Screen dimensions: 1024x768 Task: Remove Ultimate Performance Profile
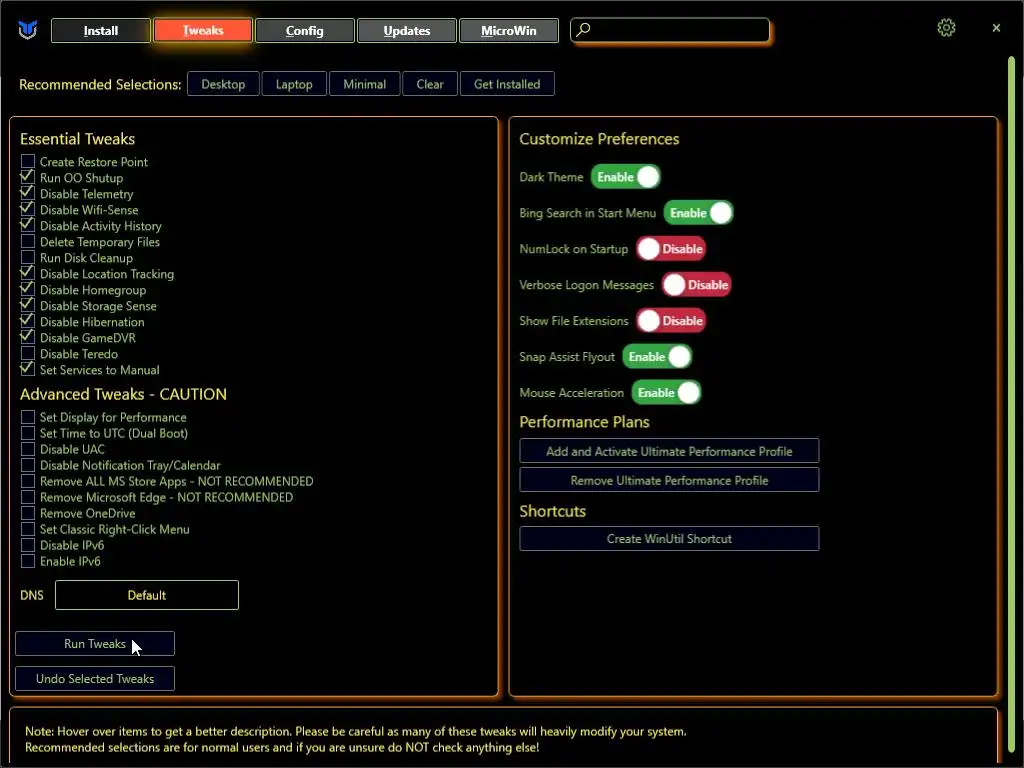[669, 480]
